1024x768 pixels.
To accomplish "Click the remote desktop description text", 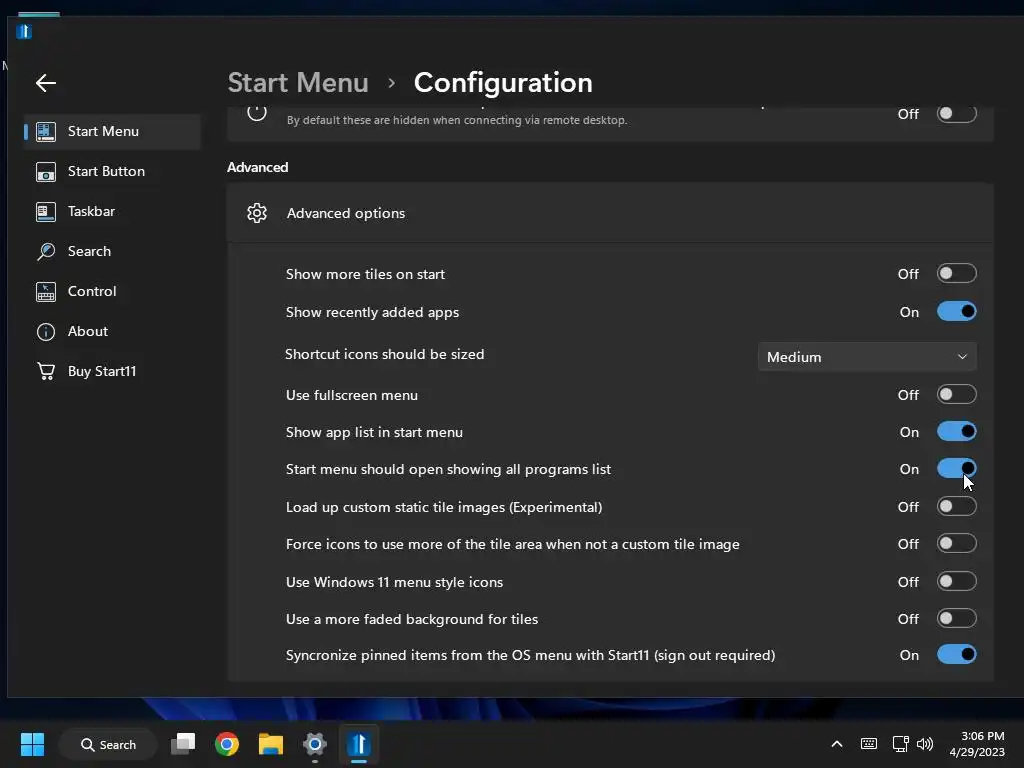I will click(456, 120).
